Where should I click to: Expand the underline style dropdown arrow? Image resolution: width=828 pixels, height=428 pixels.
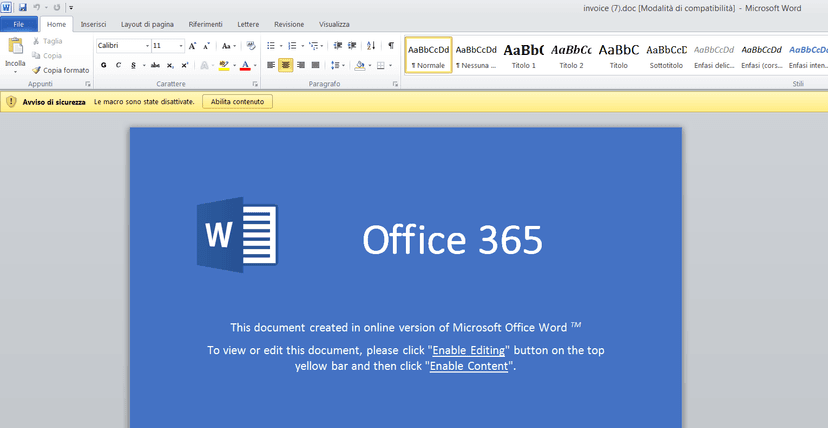tap(144, 66)
